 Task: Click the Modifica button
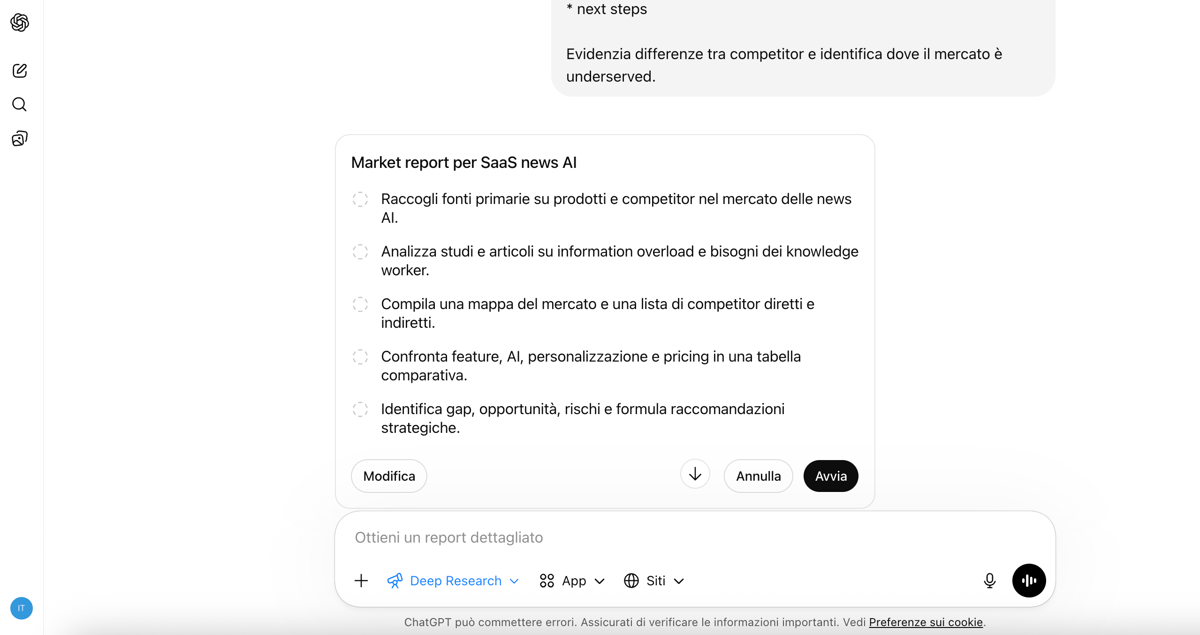(x=389, y=476)
